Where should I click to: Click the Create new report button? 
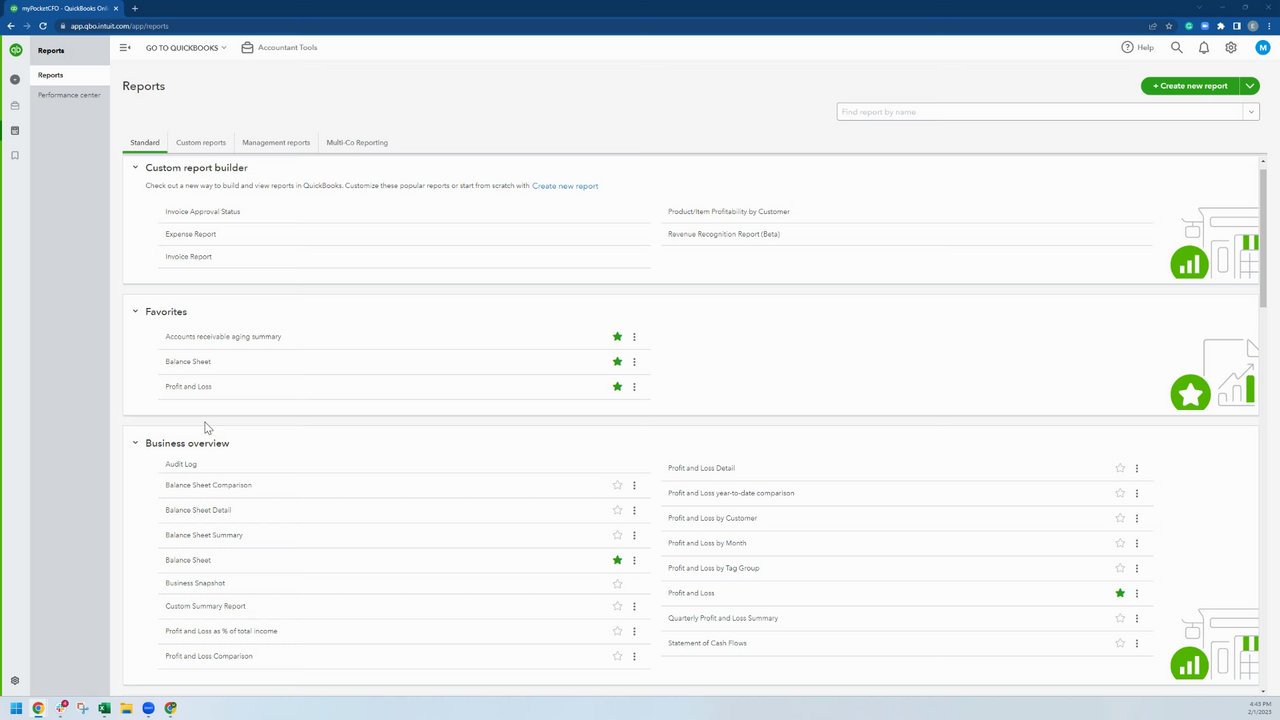(1190, 86)
